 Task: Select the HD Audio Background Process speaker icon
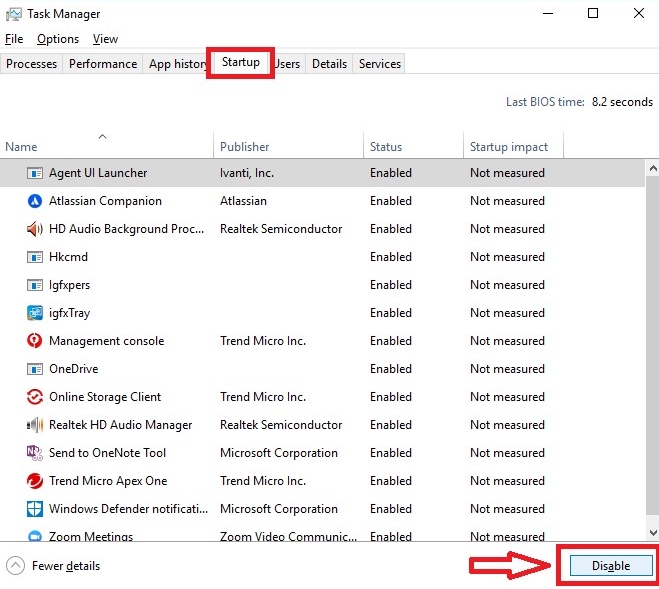(x=33, y=229)
